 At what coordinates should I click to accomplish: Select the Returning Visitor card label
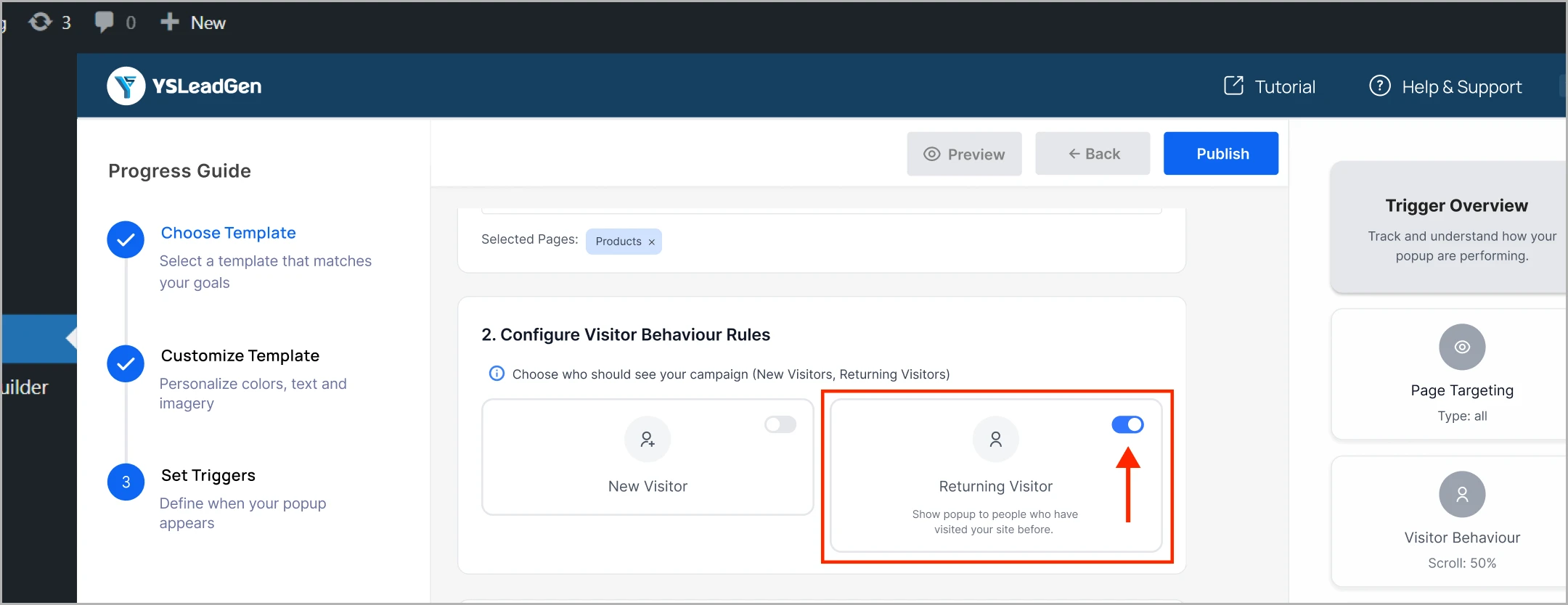pos(996,487)
